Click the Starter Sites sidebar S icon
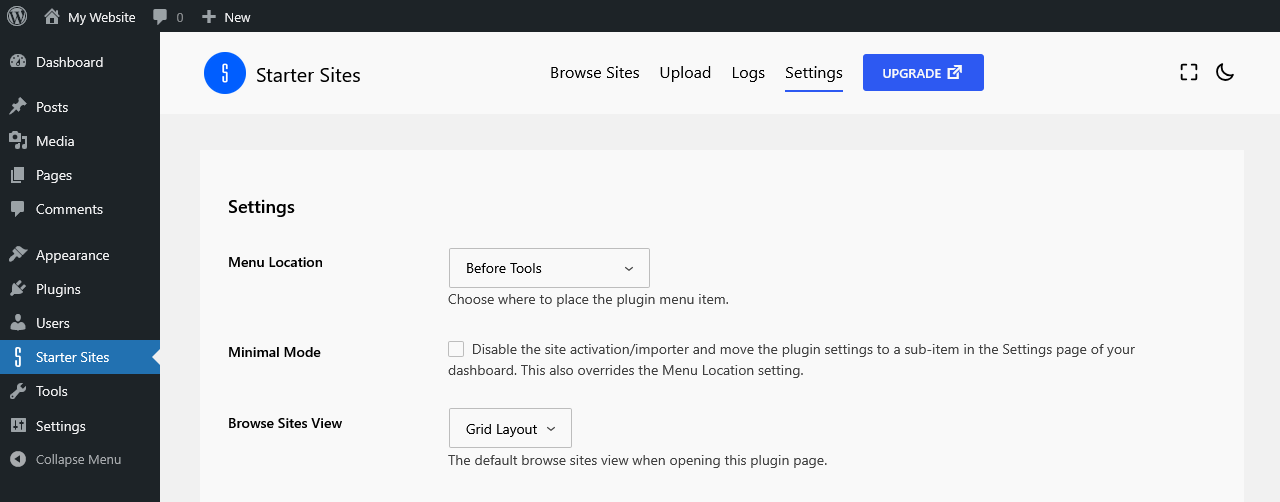The width and height of the screenshot is (1280, 502). (x=18, y=357)
